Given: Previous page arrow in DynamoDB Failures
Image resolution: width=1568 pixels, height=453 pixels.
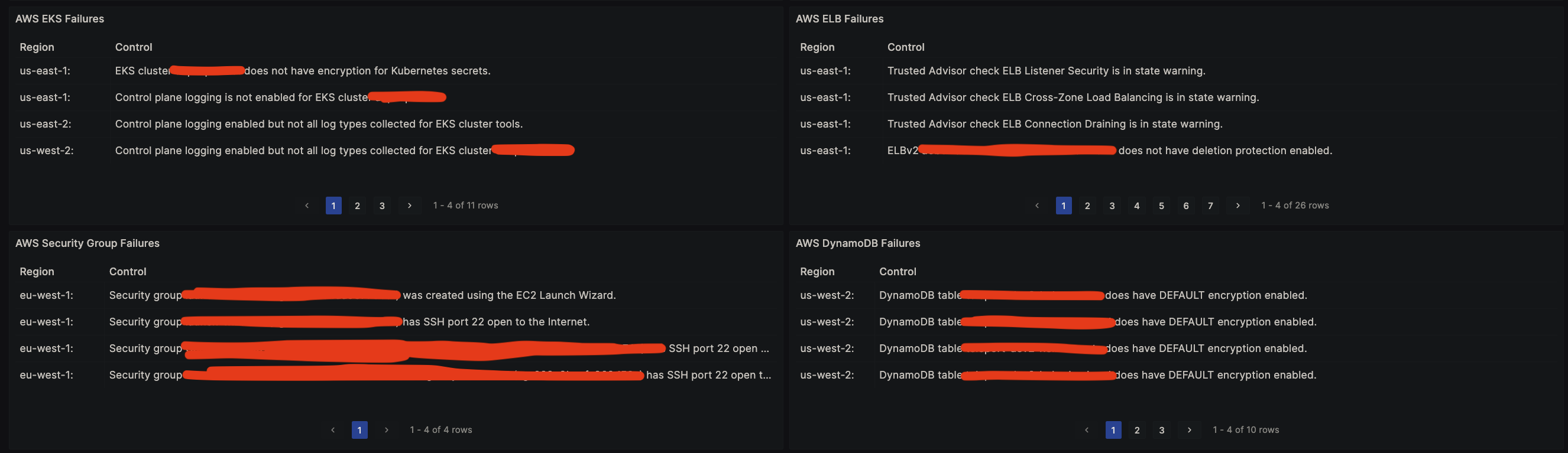Looking at the screenshot, I should click(x=1087, y=430).
